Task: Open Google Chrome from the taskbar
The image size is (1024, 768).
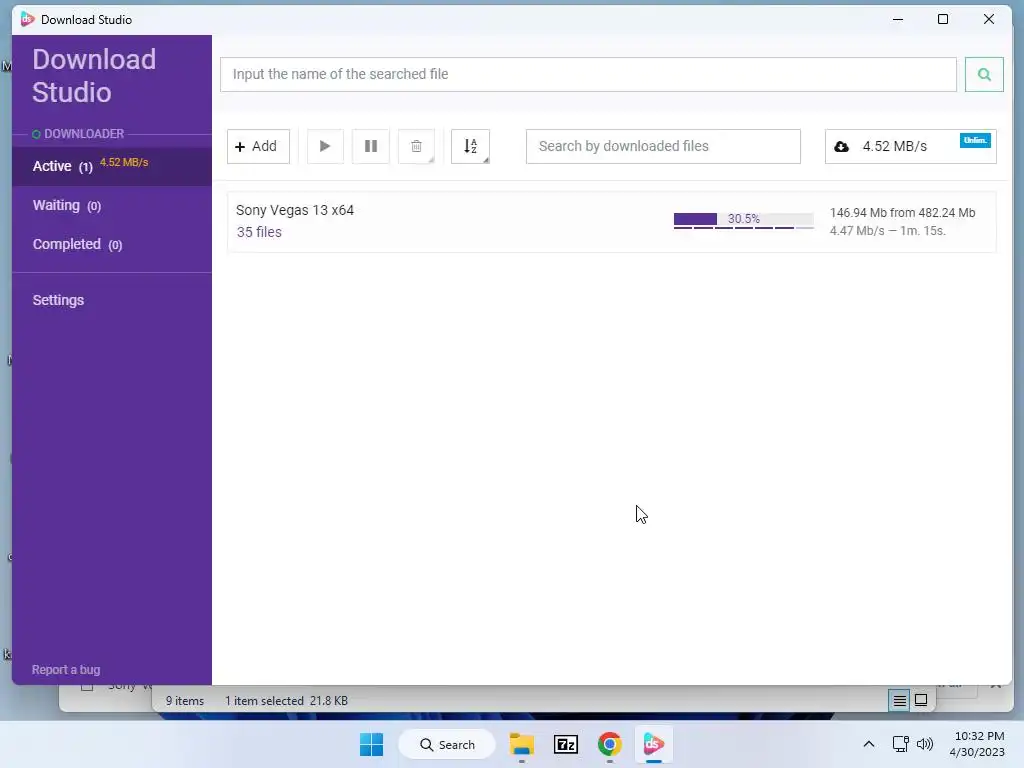Action: click(x=609, y=744)
